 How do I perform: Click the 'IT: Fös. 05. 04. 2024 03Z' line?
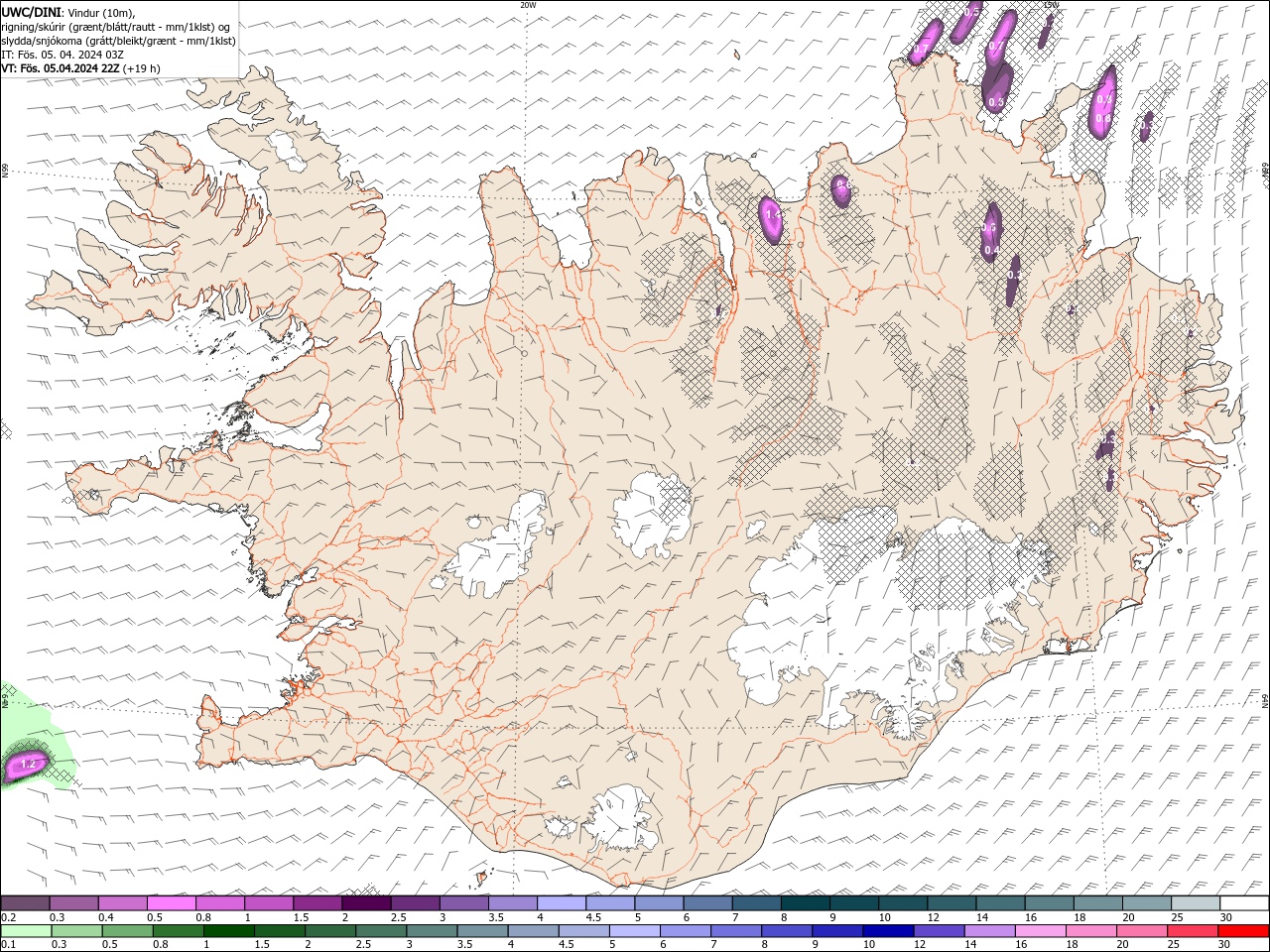(63, 55)
